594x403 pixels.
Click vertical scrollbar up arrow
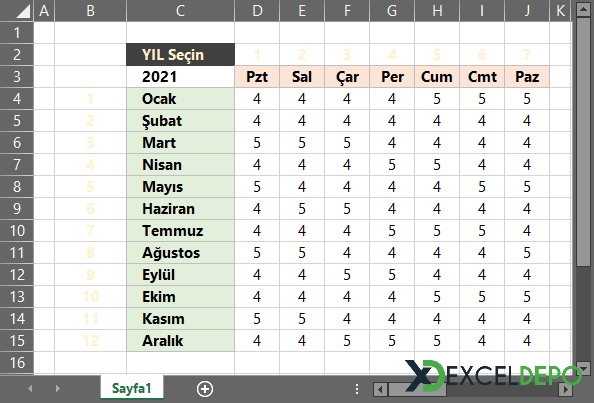[x=583, y=9]
